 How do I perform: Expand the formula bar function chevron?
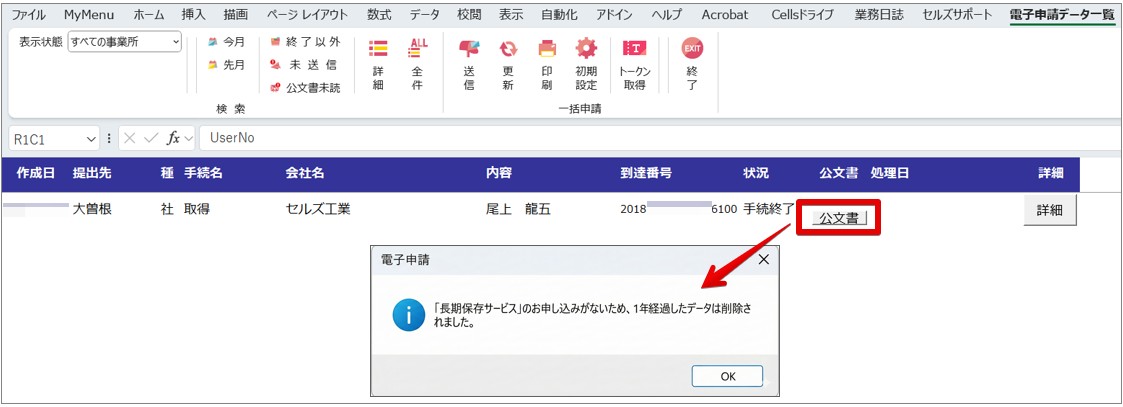click(x=188, y=138)
